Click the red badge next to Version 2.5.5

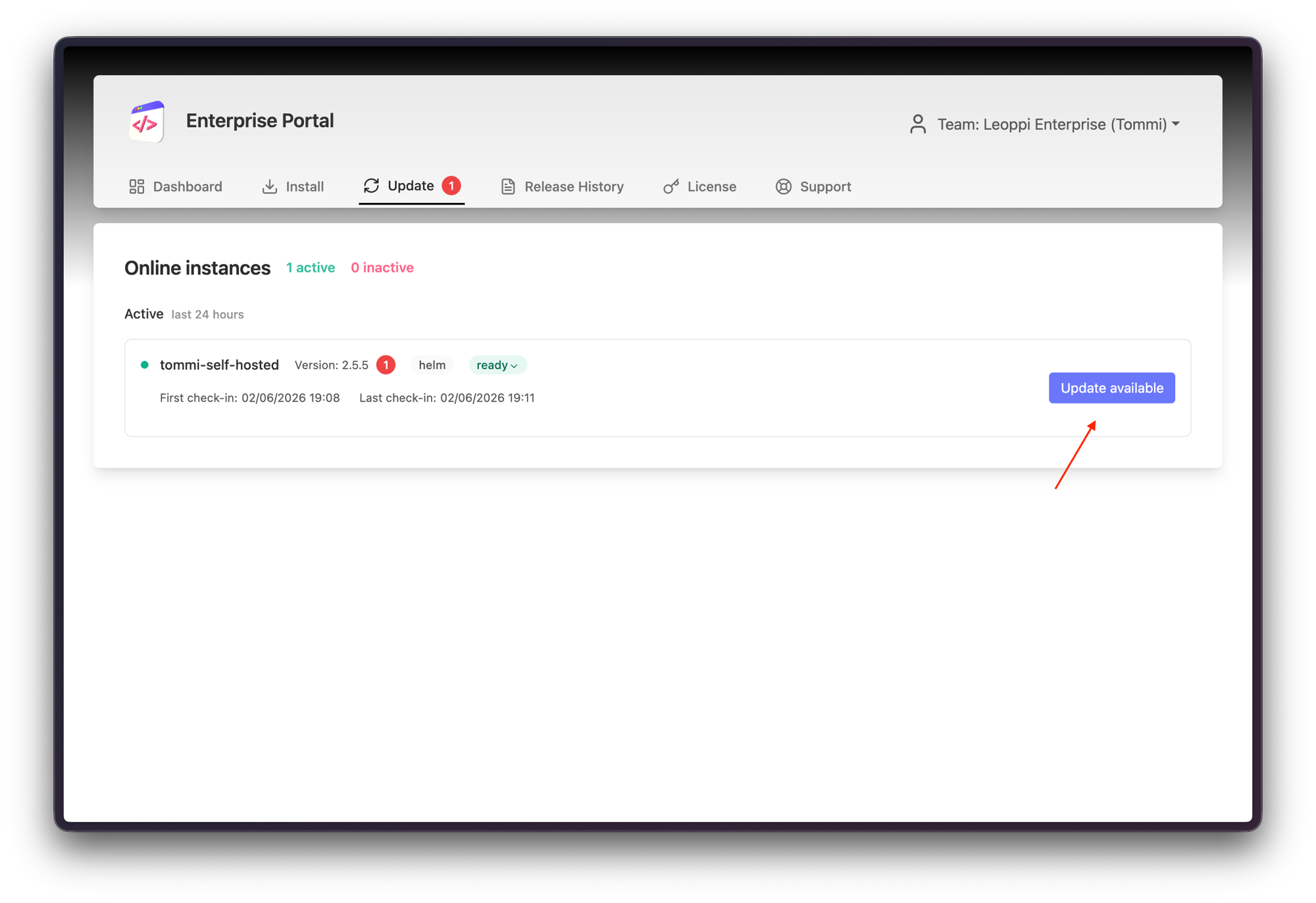tap(386, 365)
